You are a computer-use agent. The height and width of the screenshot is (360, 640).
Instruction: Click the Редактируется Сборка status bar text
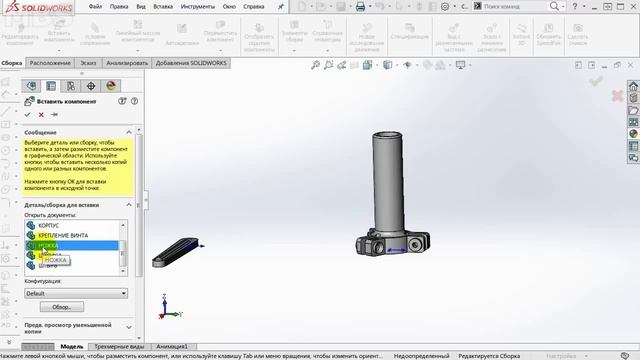pyautogui.click(x=489, y=356)
